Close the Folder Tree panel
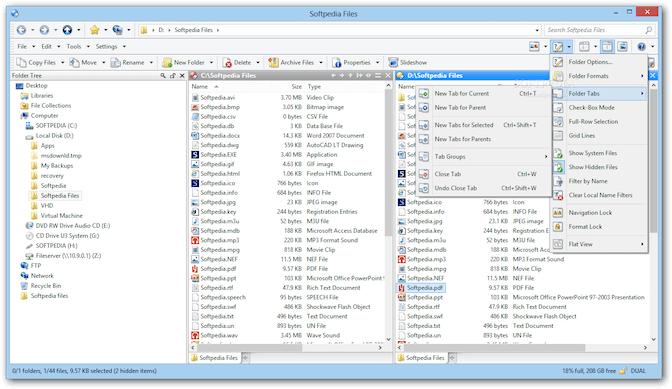Image resolution: width=672 pixels, height=389 pixels. 182,75
